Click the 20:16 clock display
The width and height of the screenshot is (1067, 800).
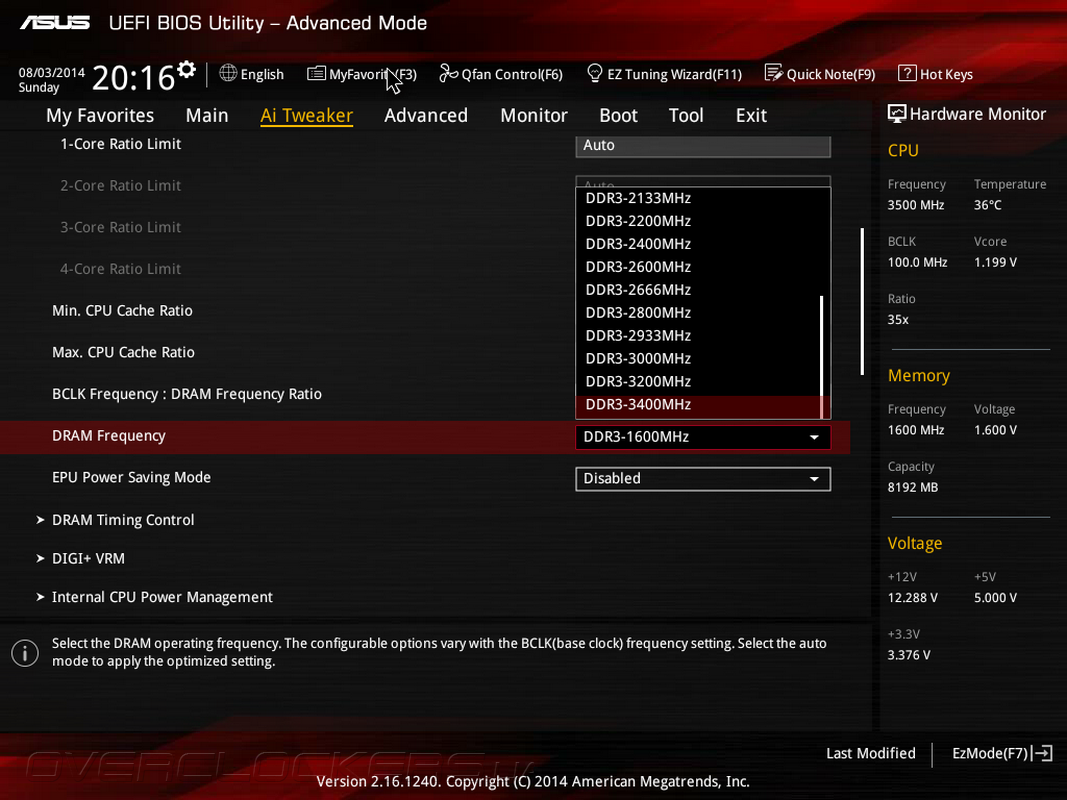[x=133, y=78]
